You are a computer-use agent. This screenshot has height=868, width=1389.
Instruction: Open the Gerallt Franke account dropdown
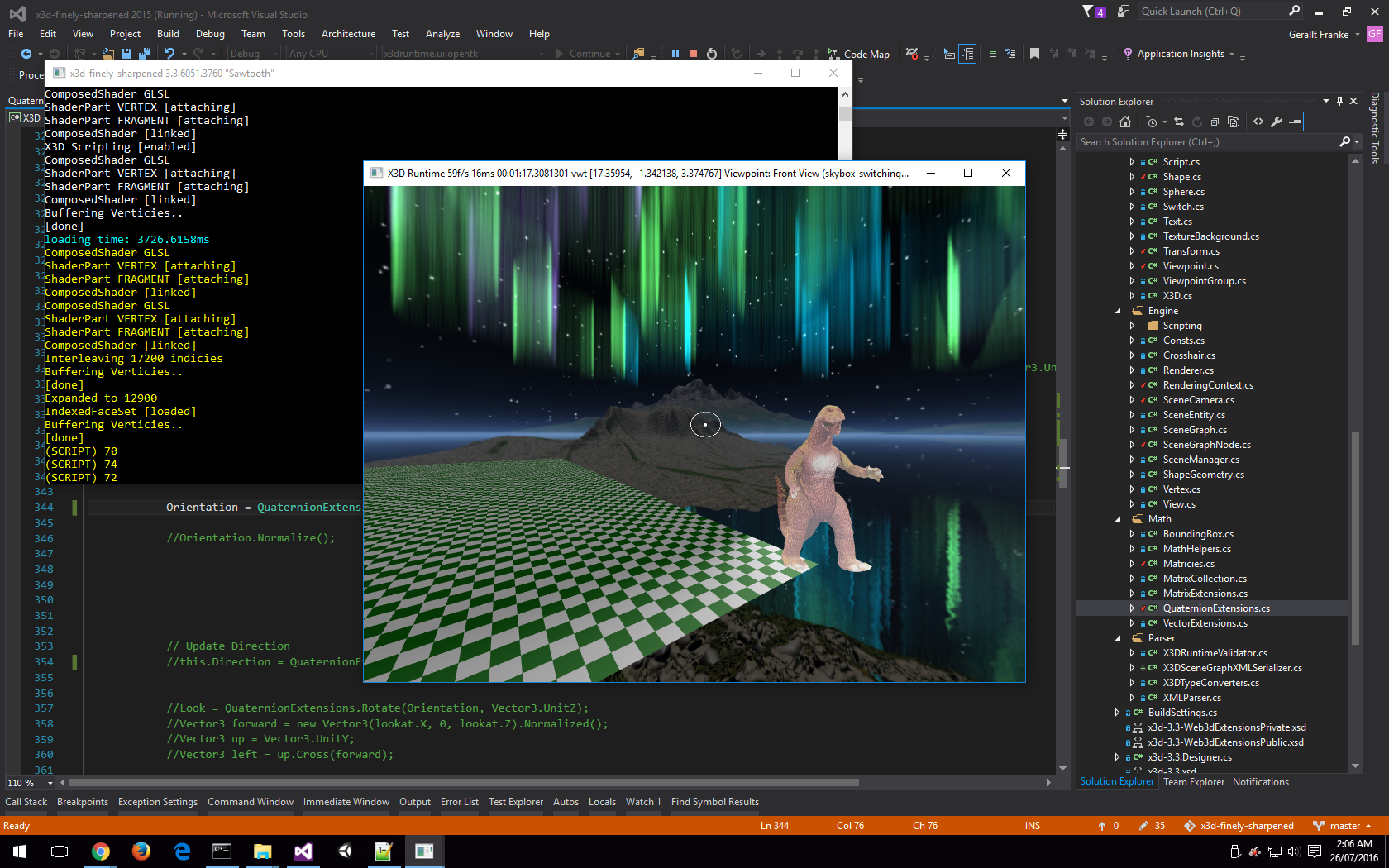[x=1324, y=35]
